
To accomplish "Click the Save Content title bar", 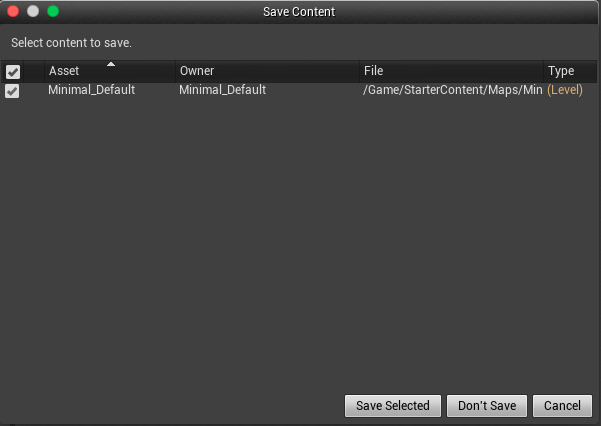I will click(x=299, y=11).
